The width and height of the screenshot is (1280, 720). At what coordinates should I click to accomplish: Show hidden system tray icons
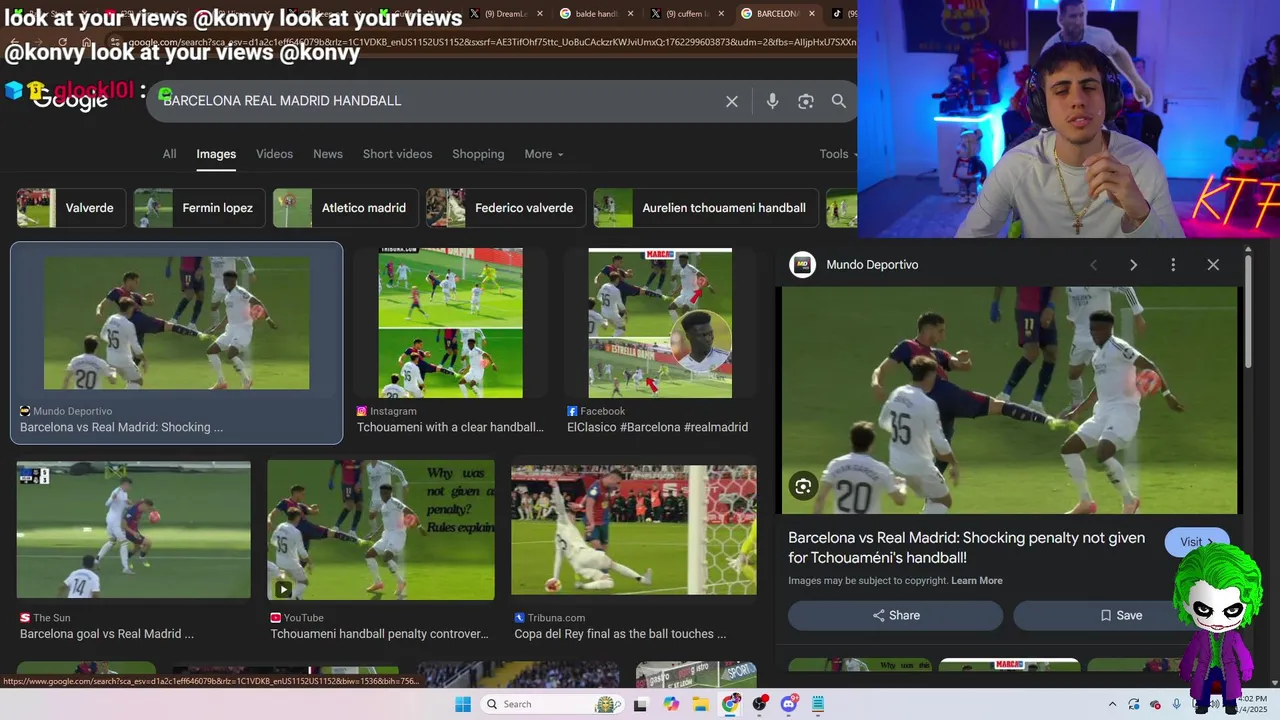1112,704
